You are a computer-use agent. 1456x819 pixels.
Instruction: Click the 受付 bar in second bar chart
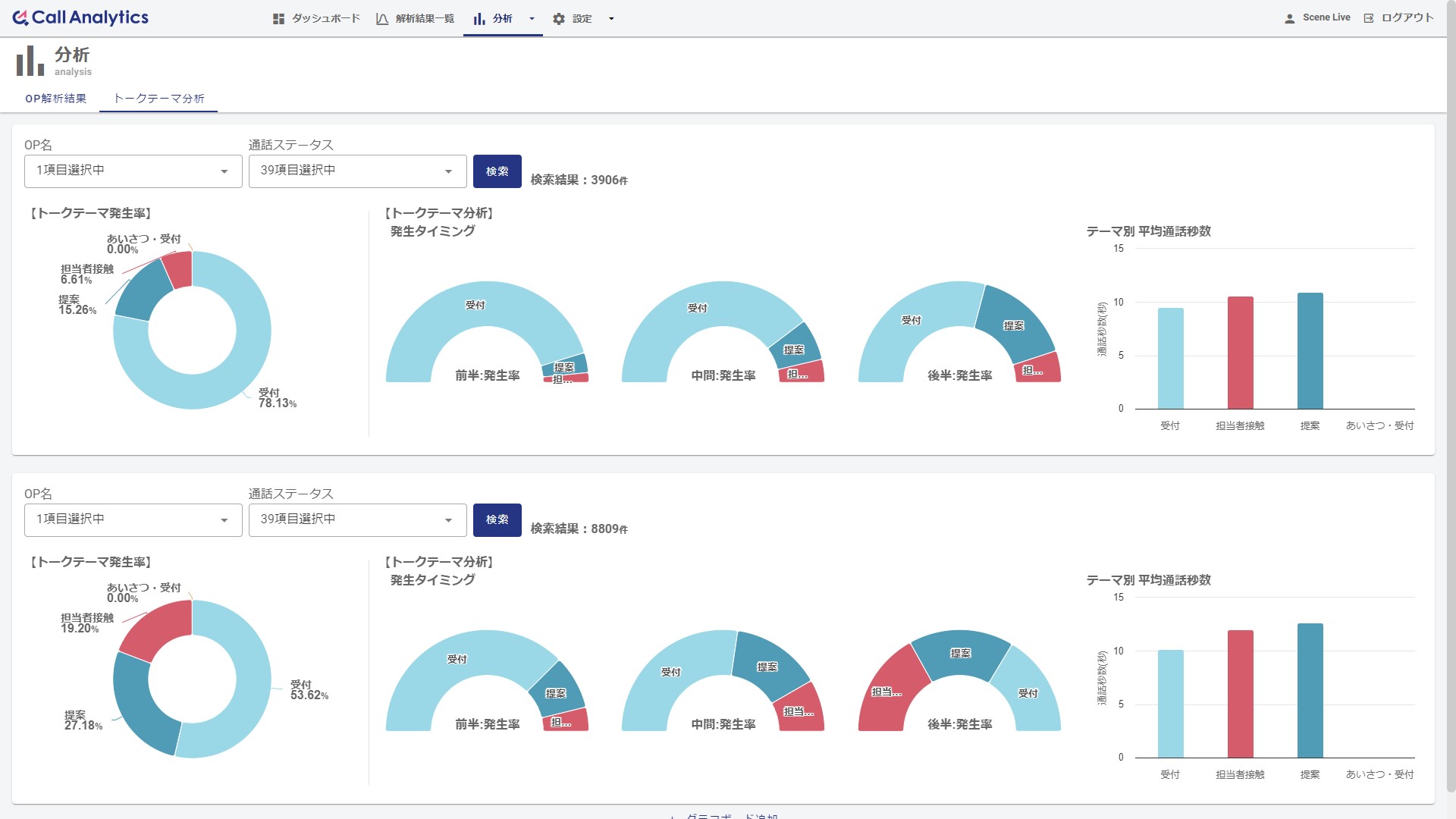pyautogui.click(x=1170, y=704)
